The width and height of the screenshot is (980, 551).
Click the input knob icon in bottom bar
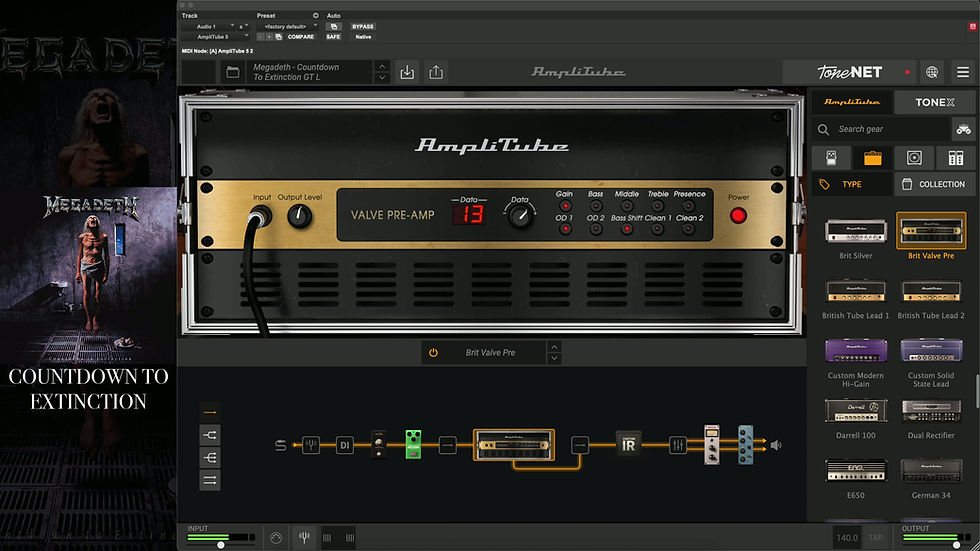pyautogui.click(x=276, y=537)
